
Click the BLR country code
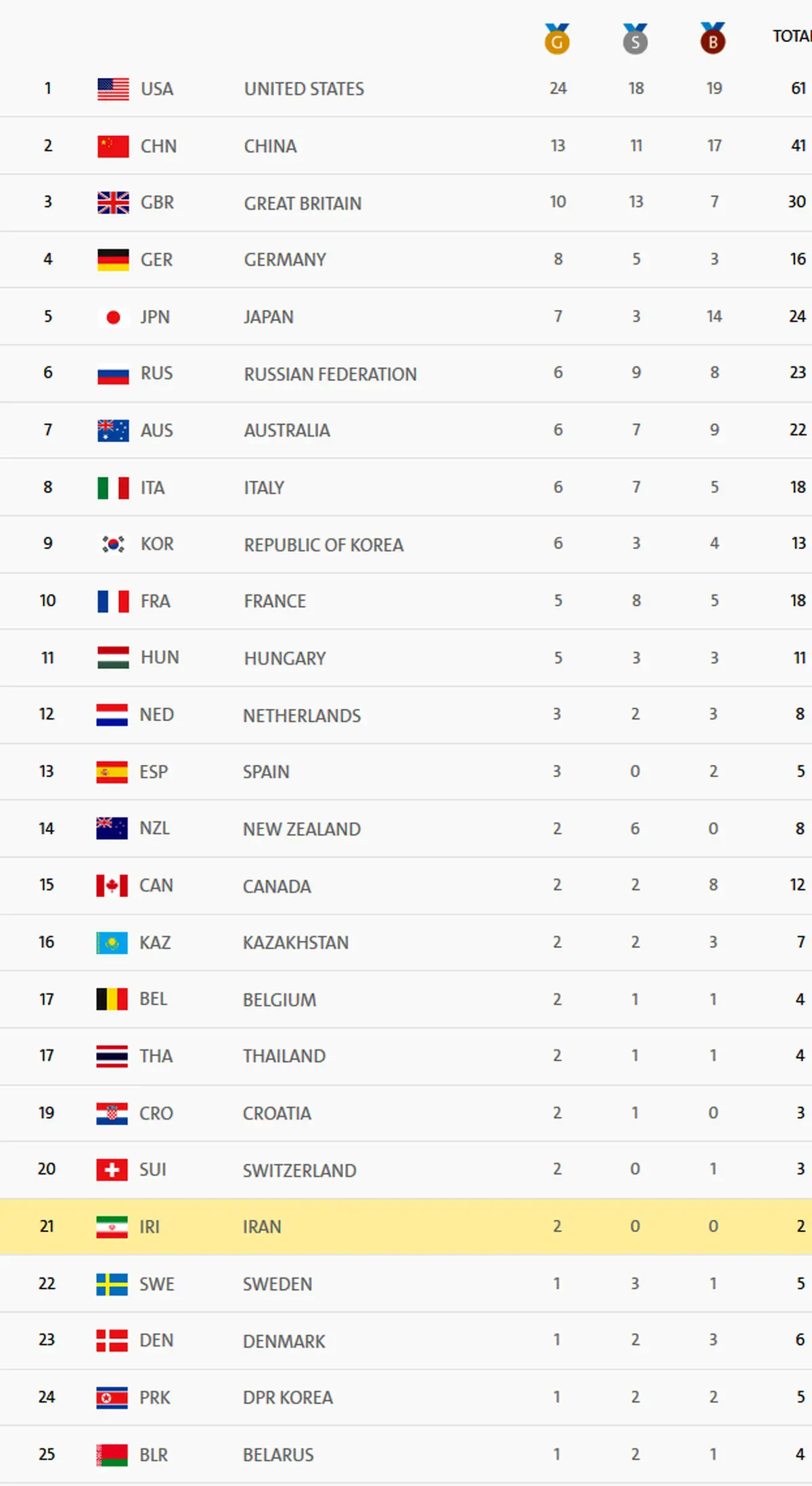[154, 1455]
